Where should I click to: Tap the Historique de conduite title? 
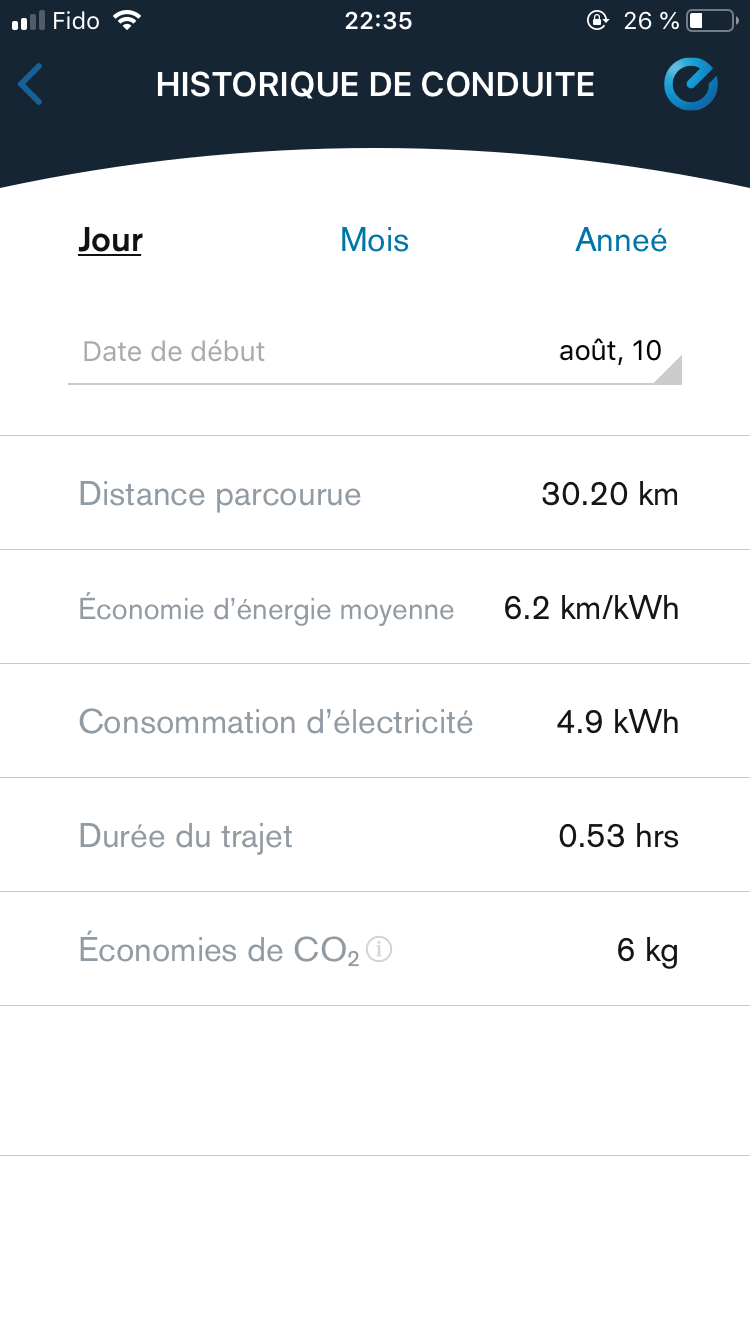tap(375, 85)
